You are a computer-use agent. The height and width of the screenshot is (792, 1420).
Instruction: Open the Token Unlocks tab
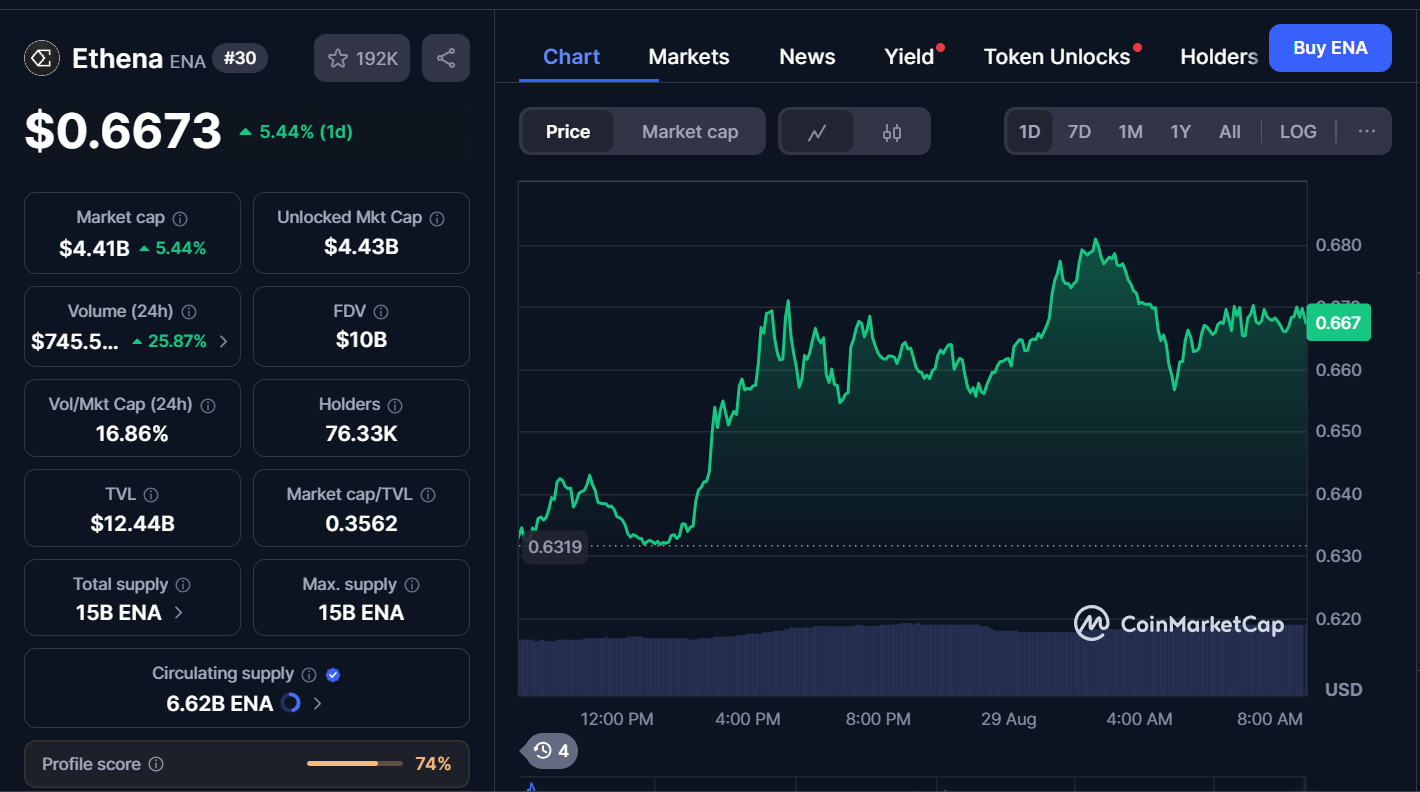tap(1057, 57)
